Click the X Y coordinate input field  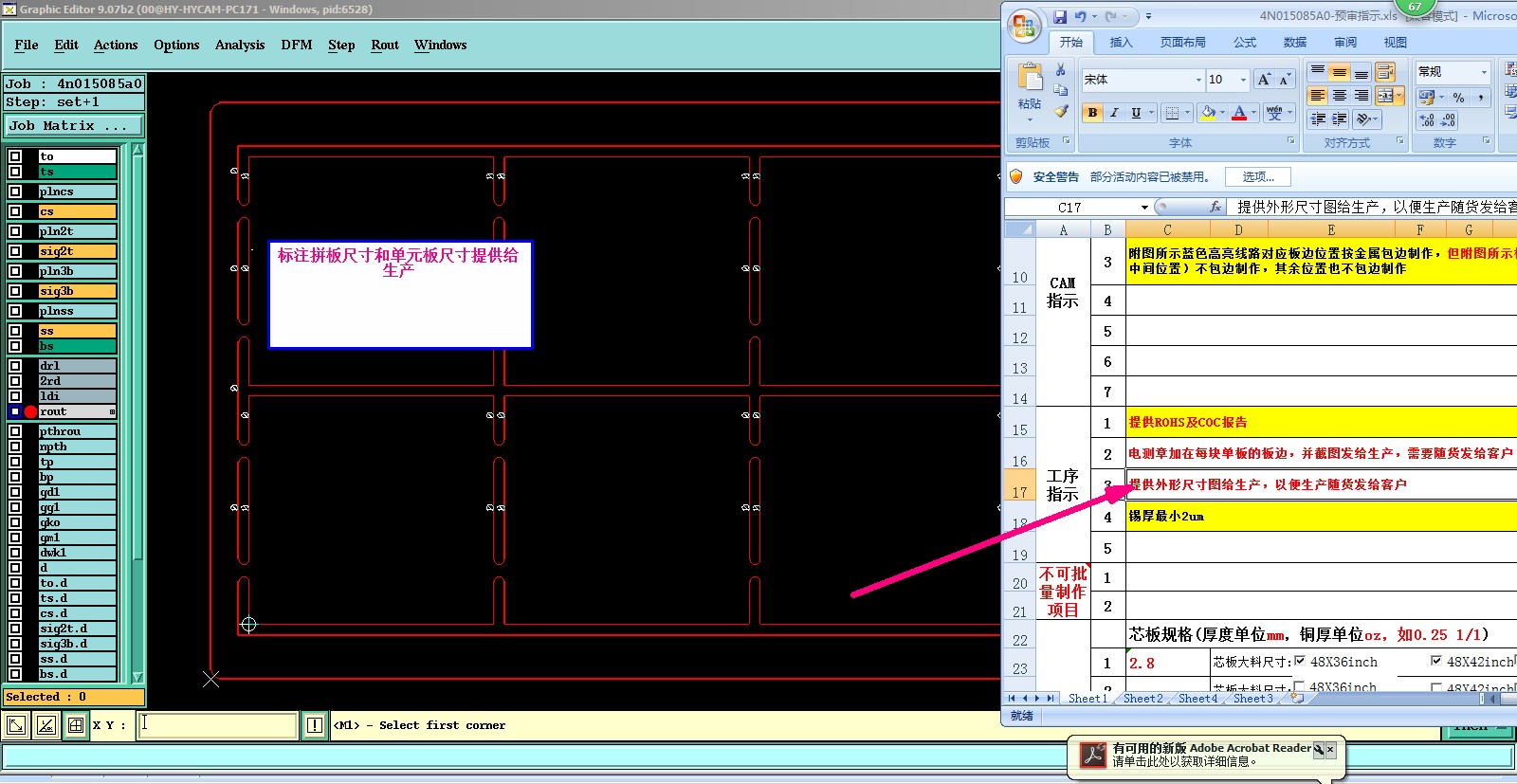(217, 725)
